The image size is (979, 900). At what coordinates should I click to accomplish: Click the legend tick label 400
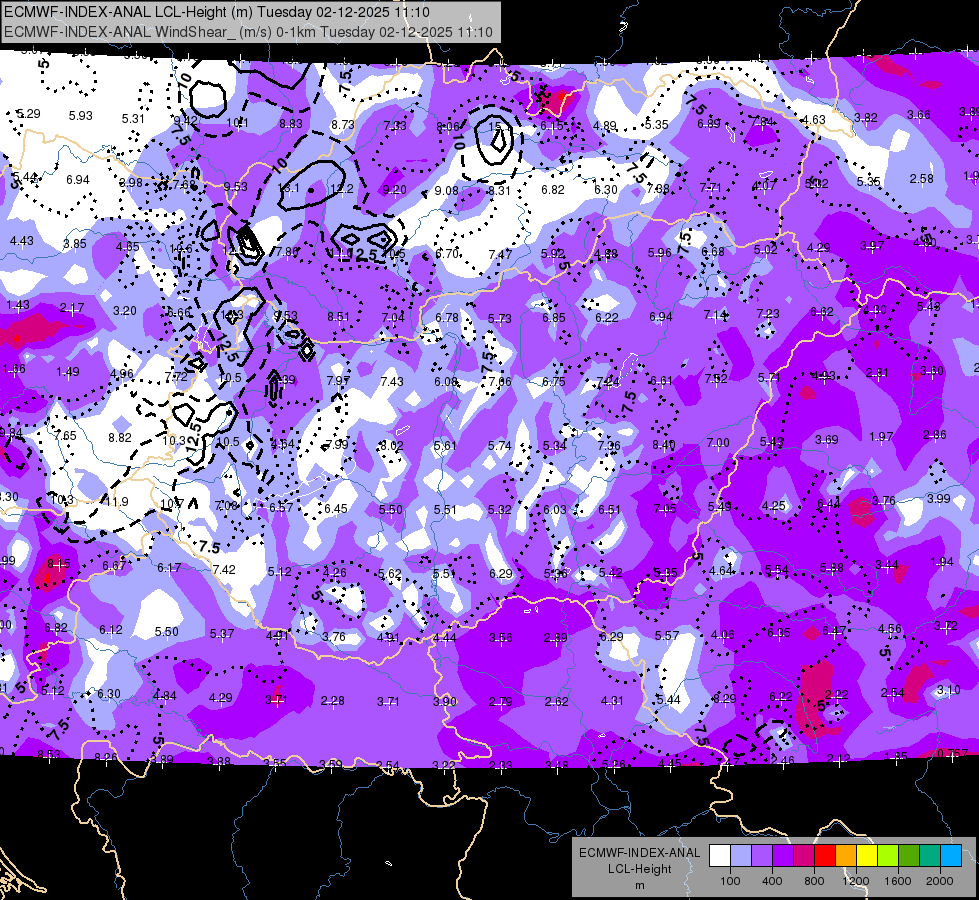pos(772,881)
